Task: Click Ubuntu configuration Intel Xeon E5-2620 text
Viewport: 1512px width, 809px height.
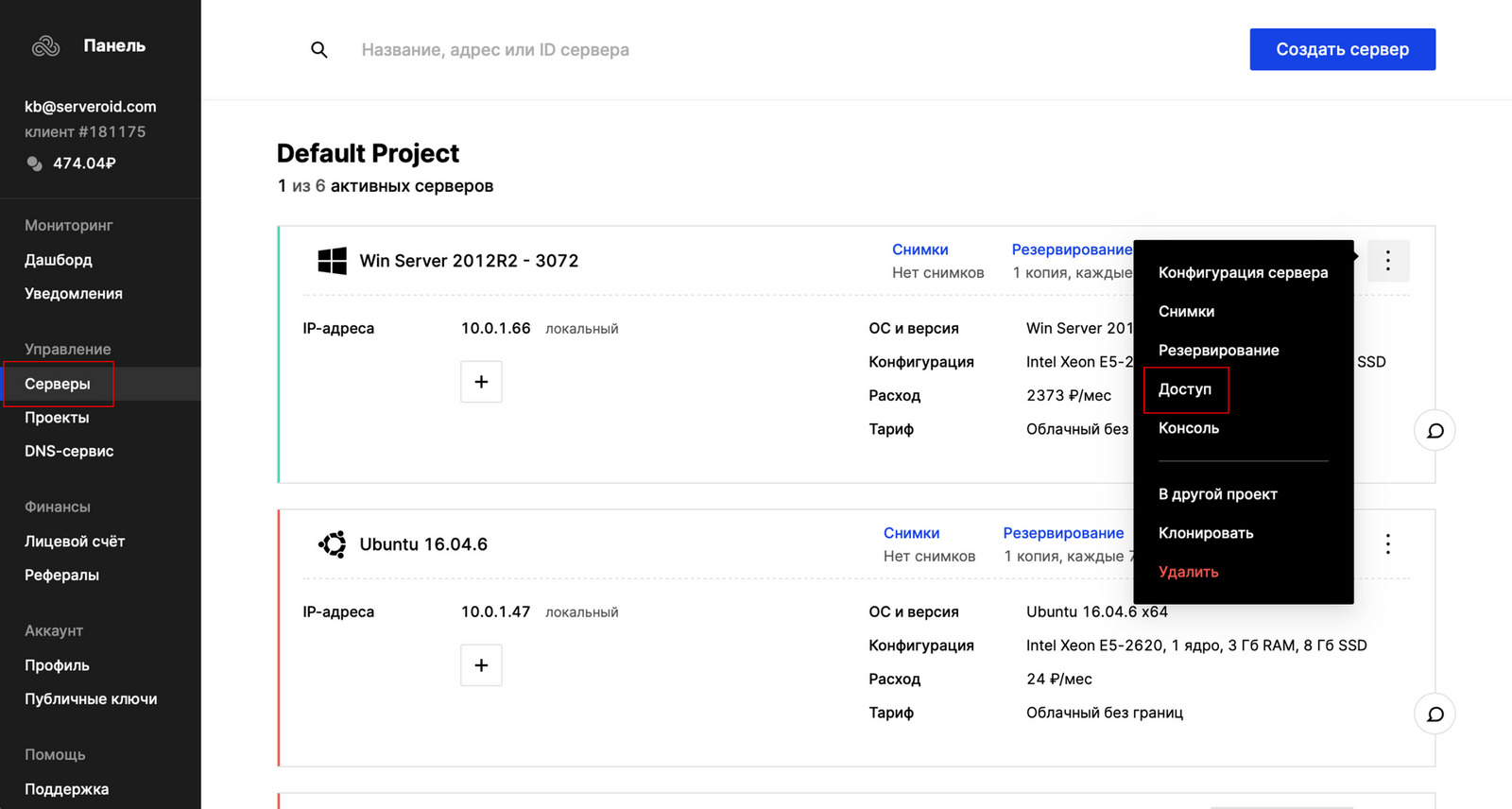Action: [x=1196, y=645]
